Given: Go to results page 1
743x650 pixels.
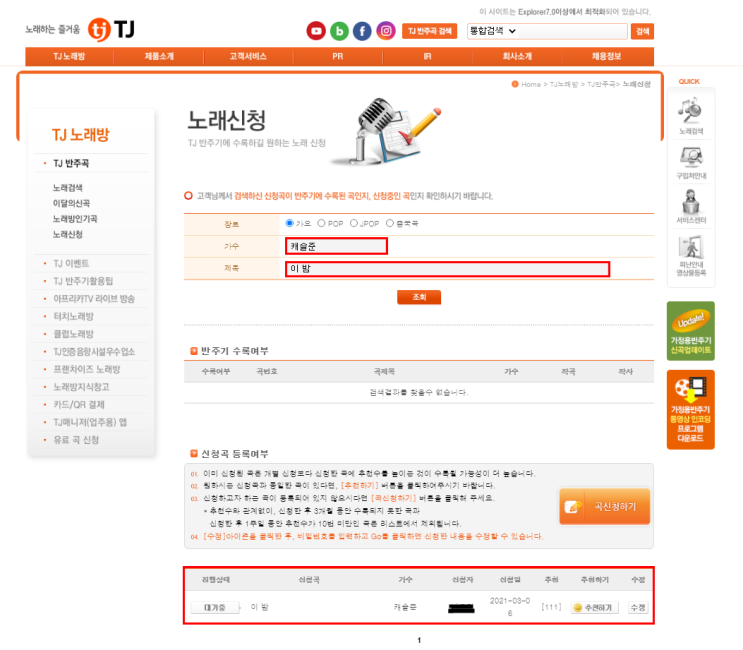Looking at the screenshot, I should 419,640.
